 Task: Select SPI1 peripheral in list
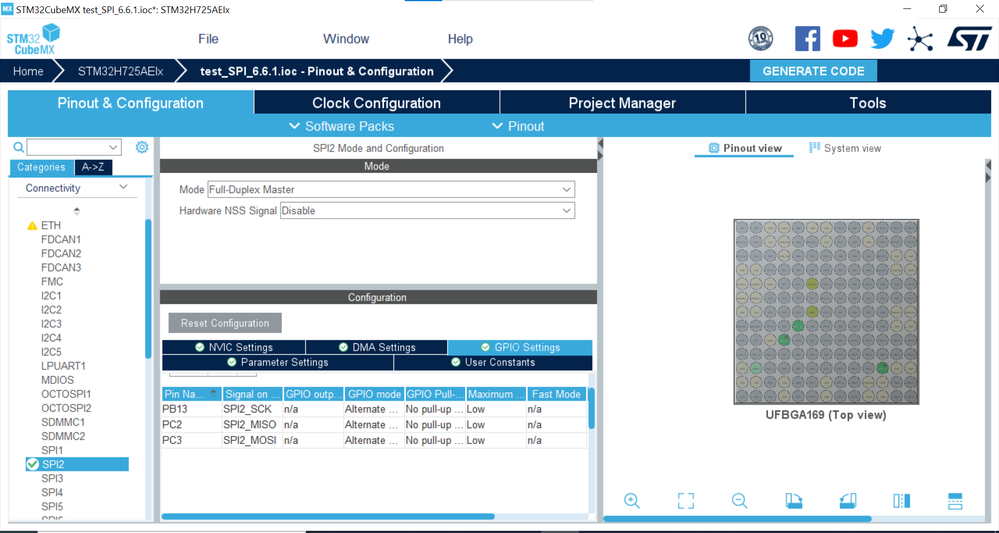(x=52, y=450)
